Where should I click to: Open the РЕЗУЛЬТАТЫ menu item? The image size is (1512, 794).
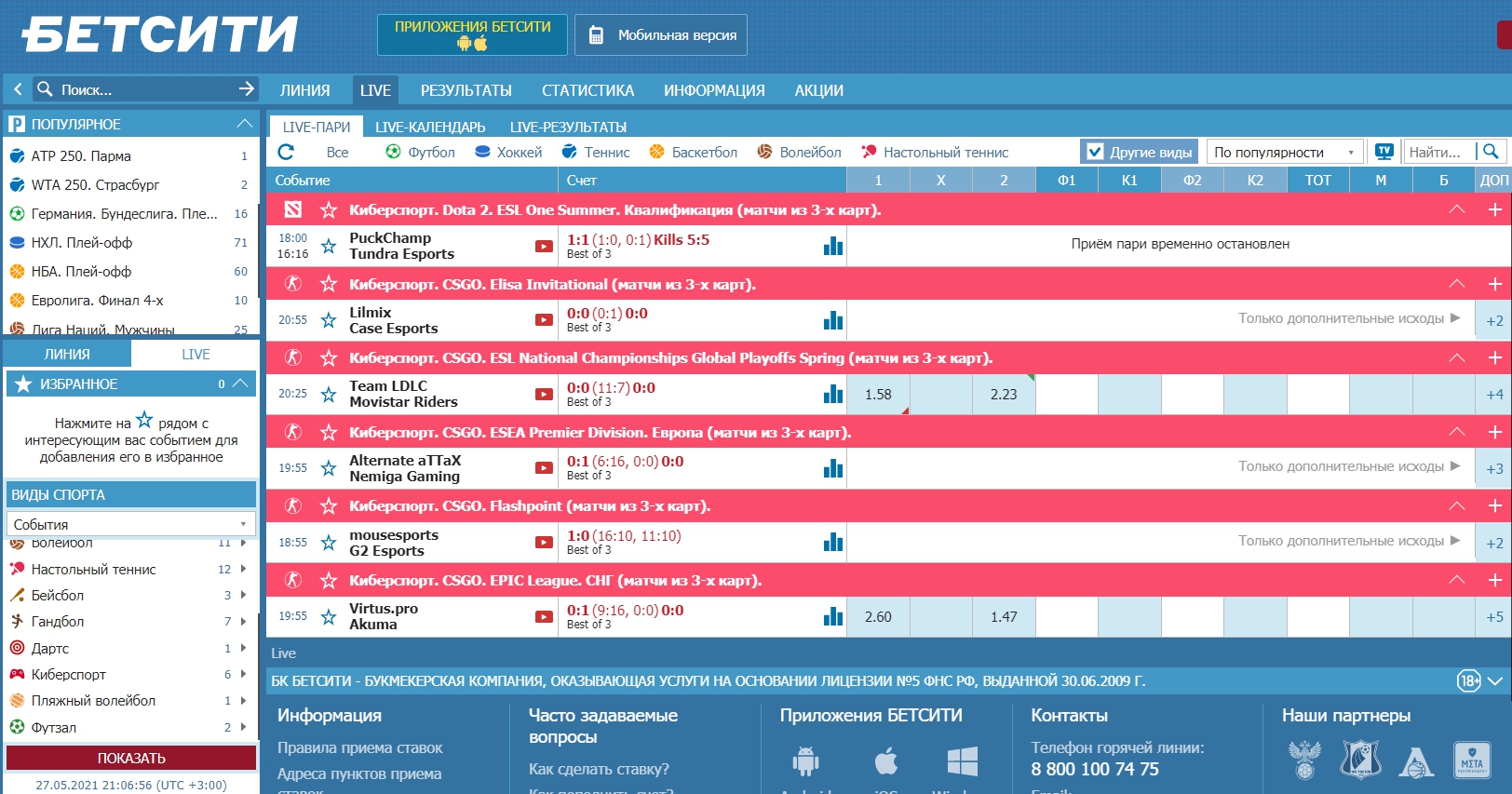466,90
